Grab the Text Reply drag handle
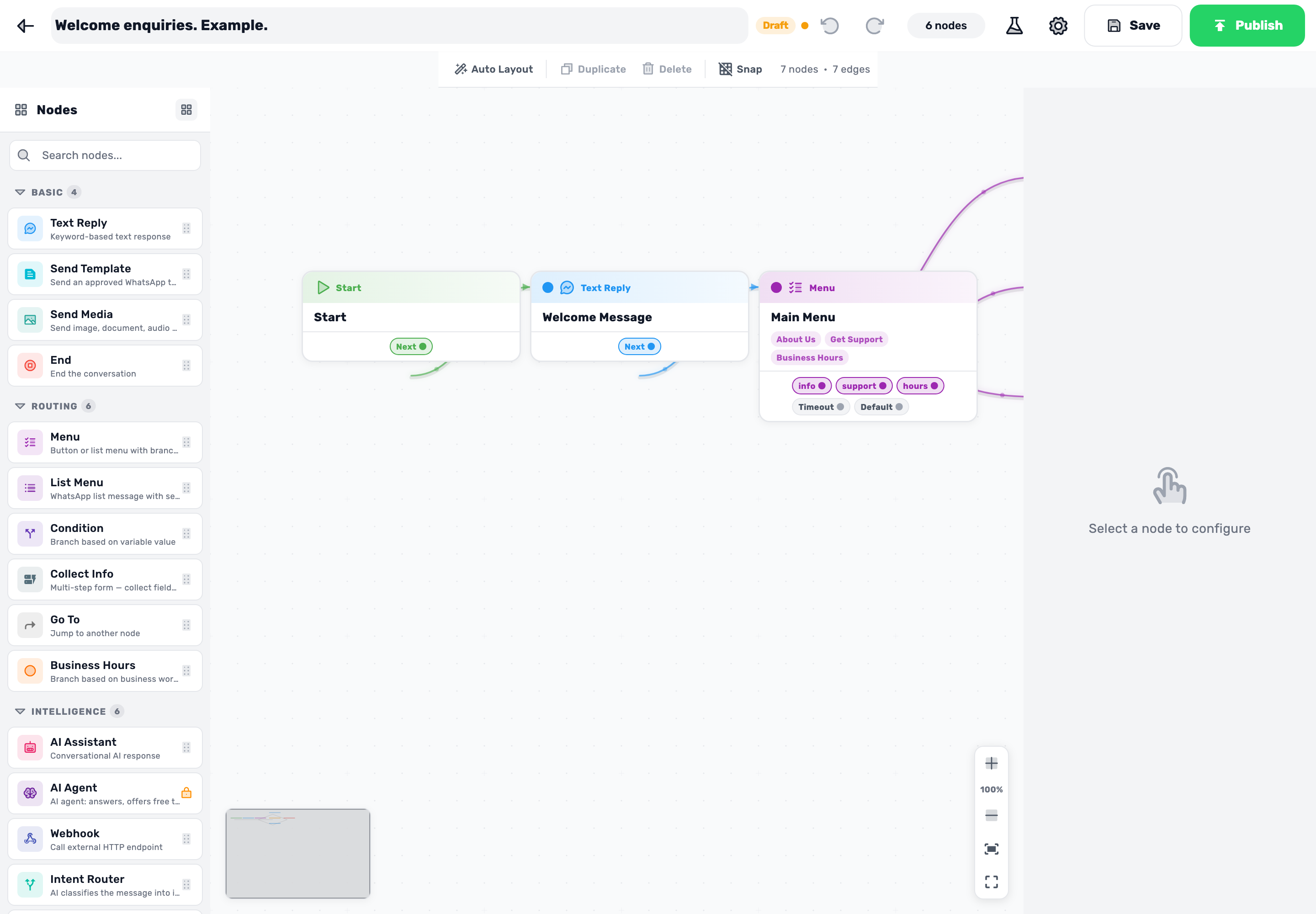This screenshot has width=1316, height=914. 186,228
